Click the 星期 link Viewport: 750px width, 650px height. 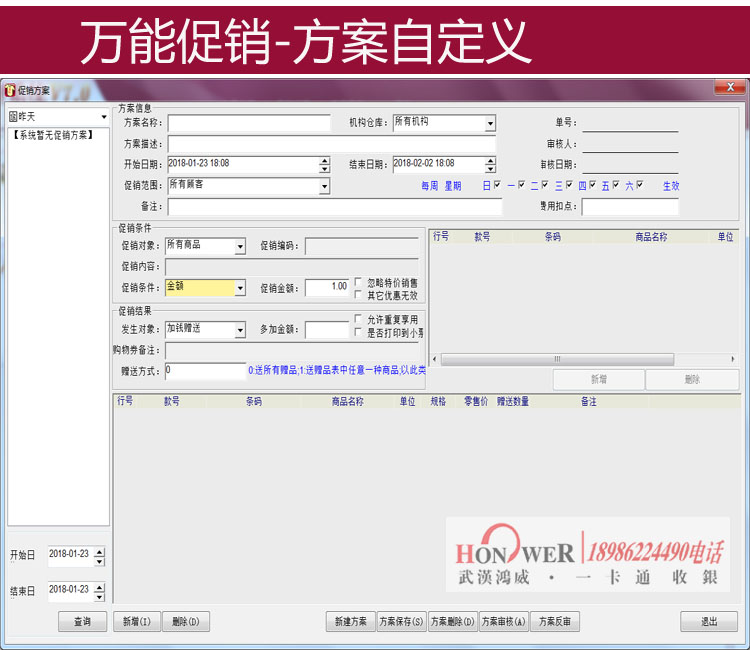pyautogui.click(x=453, y=186)
